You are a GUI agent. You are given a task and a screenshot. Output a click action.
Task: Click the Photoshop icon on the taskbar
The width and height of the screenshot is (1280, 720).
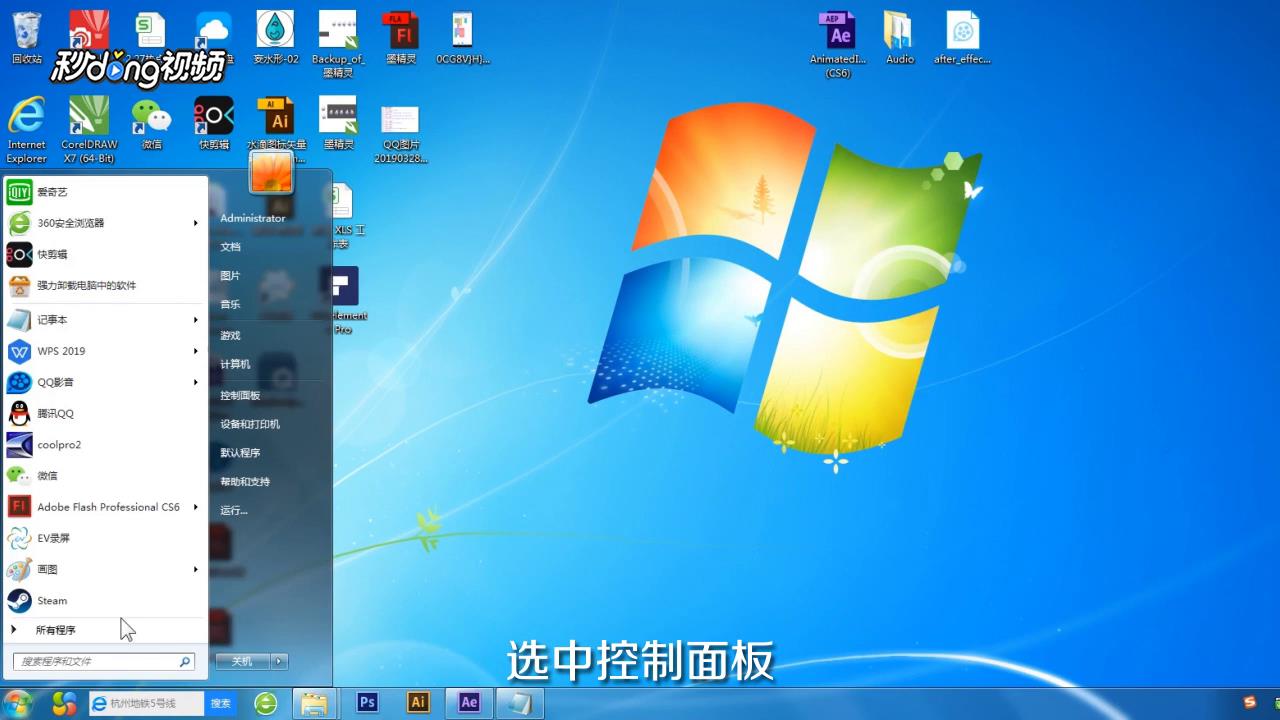click(367, 703)
